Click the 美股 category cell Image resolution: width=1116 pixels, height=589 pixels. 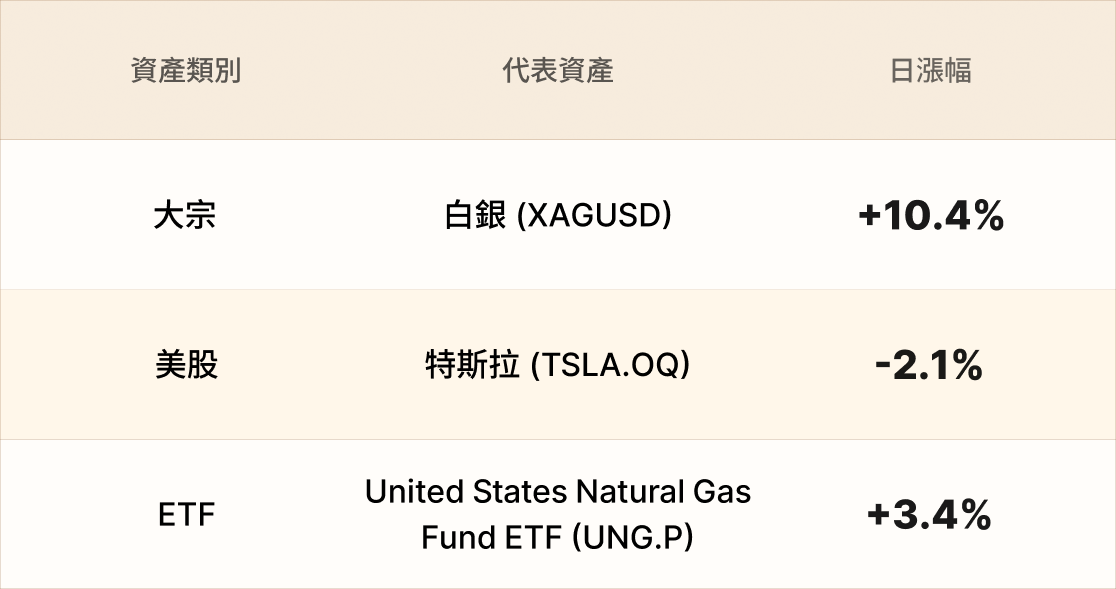pos(186,366)
